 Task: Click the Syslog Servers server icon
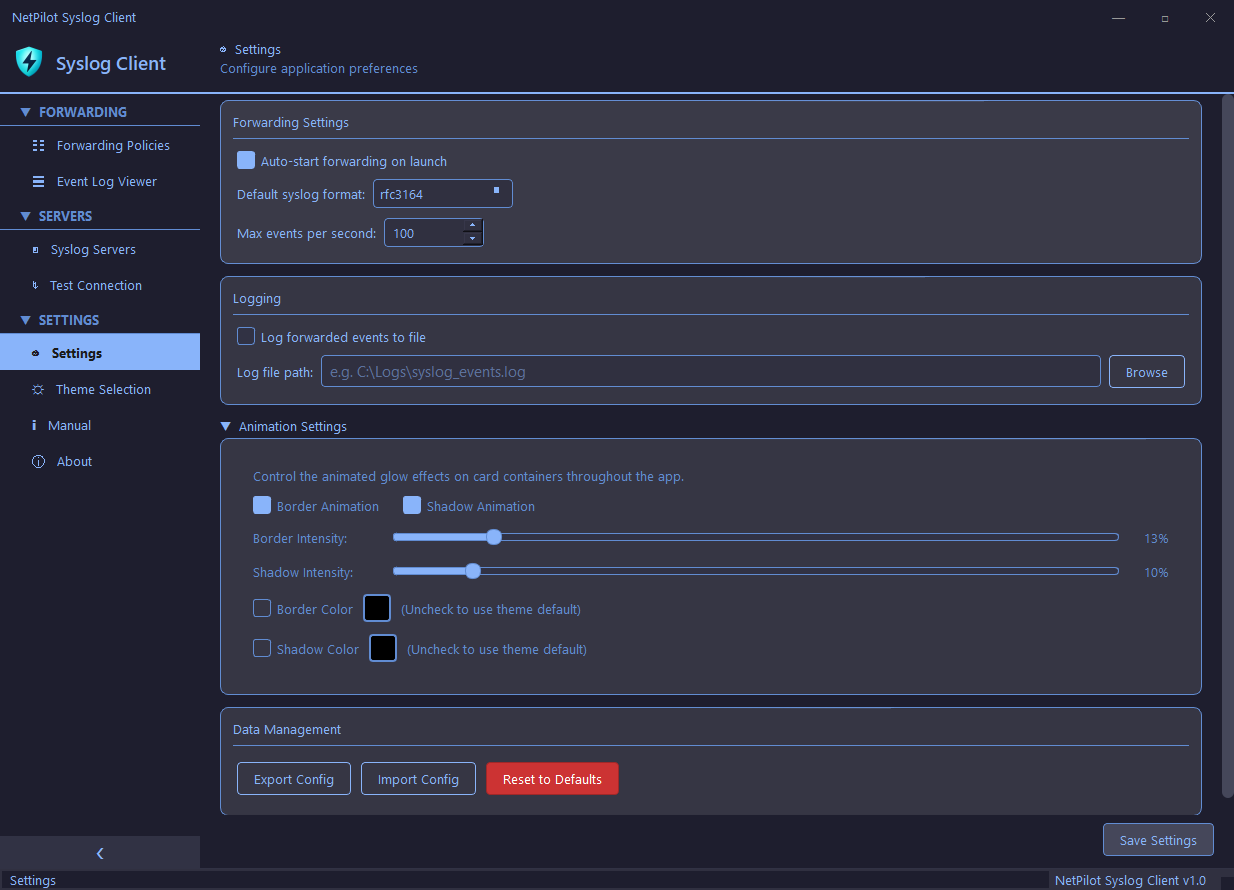33,249
